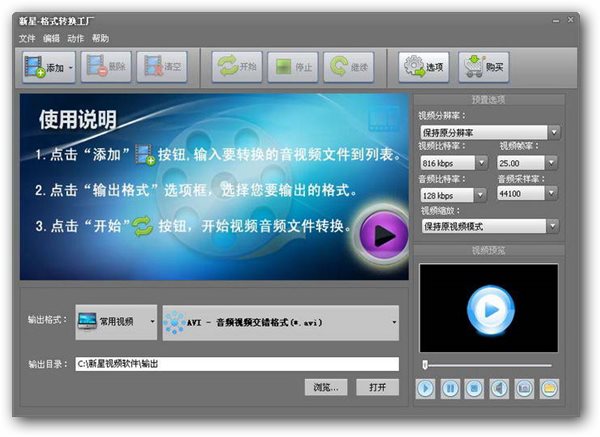The width and height of the screenshot is (600, 437).
Task: Open the 选项 (Options) gear button
Action: 424,67
